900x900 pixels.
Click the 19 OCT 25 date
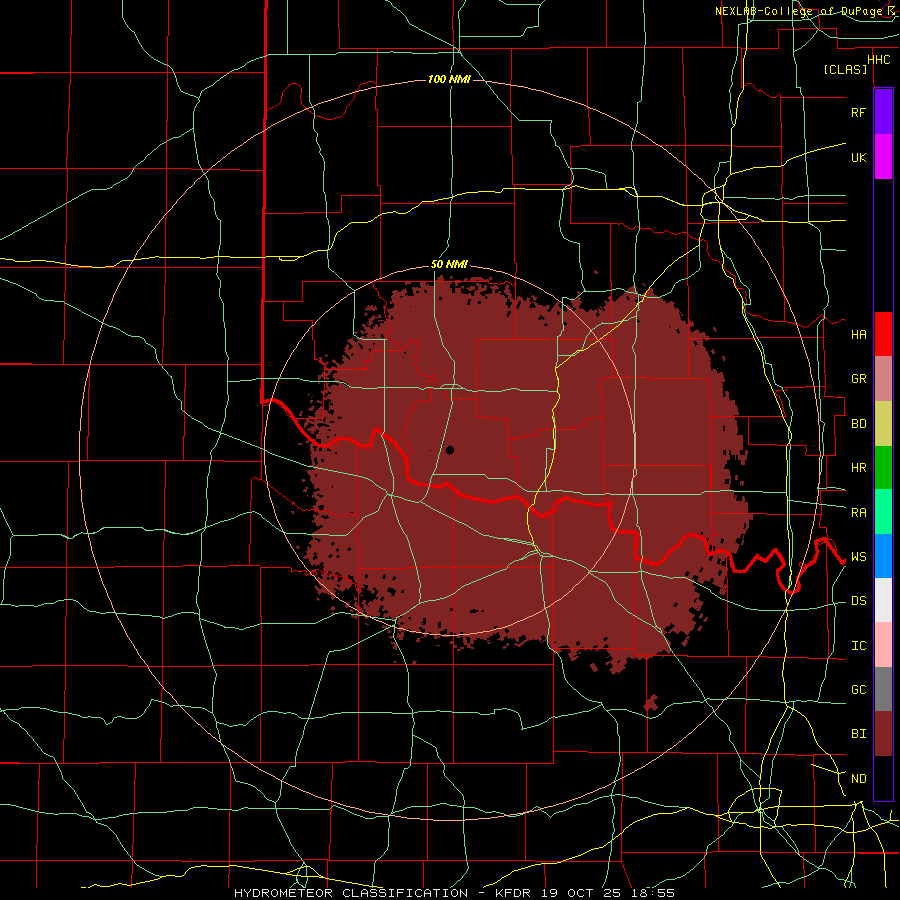(582, 893)
